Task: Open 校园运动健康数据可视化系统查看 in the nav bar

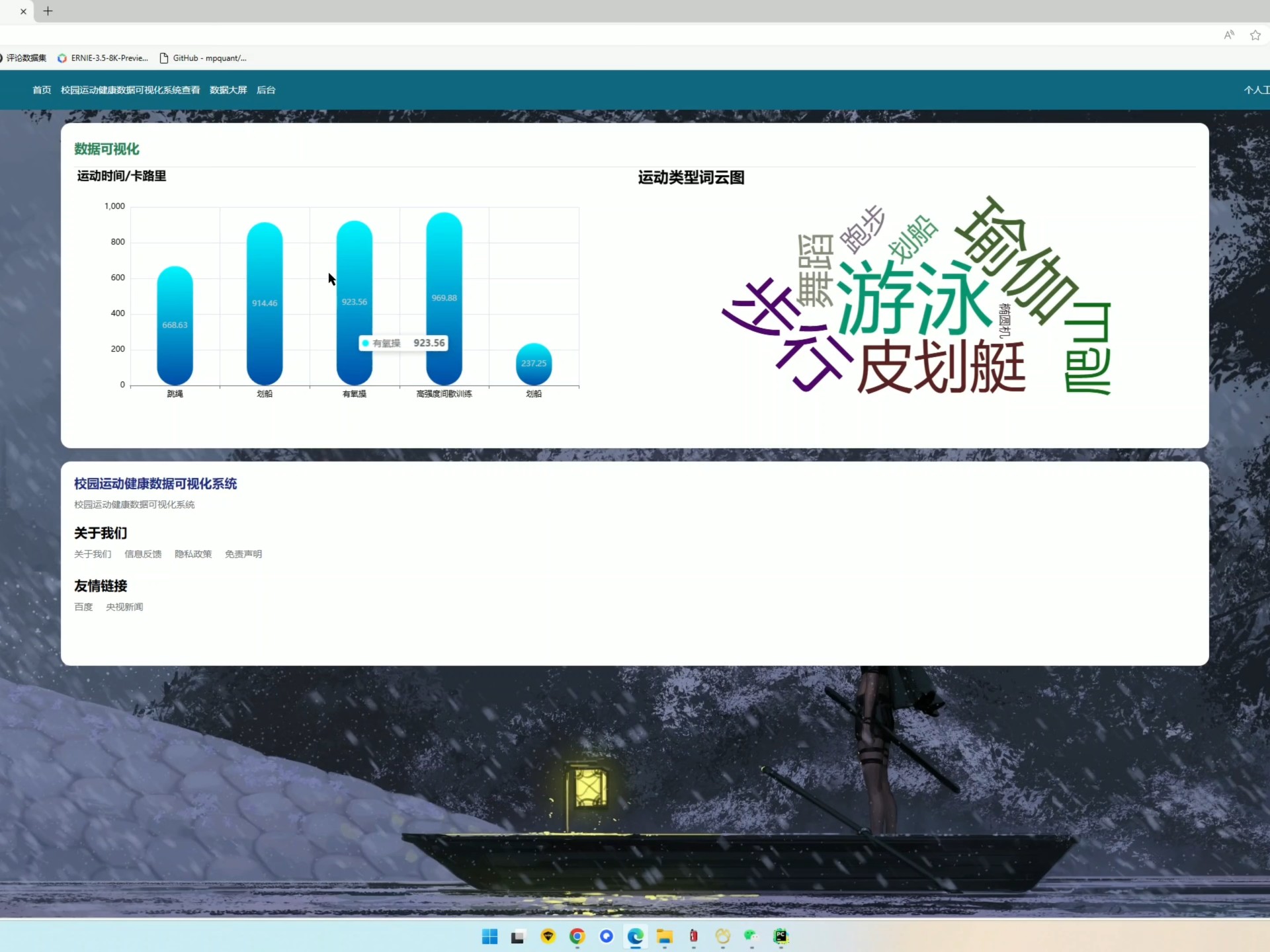Action: (130, 90)
